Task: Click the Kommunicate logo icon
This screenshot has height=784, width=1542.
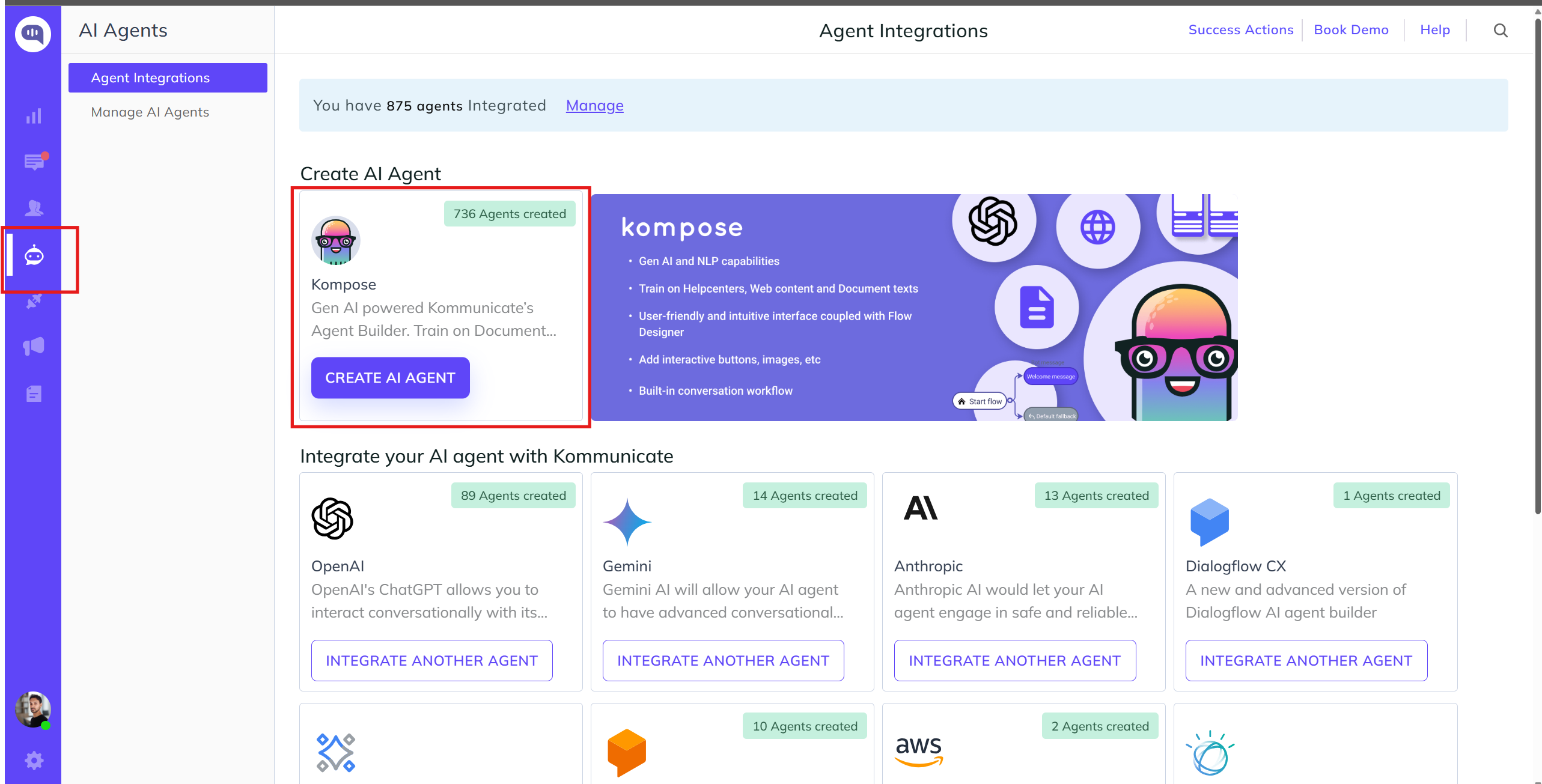Action: click(x=33, y=34)
